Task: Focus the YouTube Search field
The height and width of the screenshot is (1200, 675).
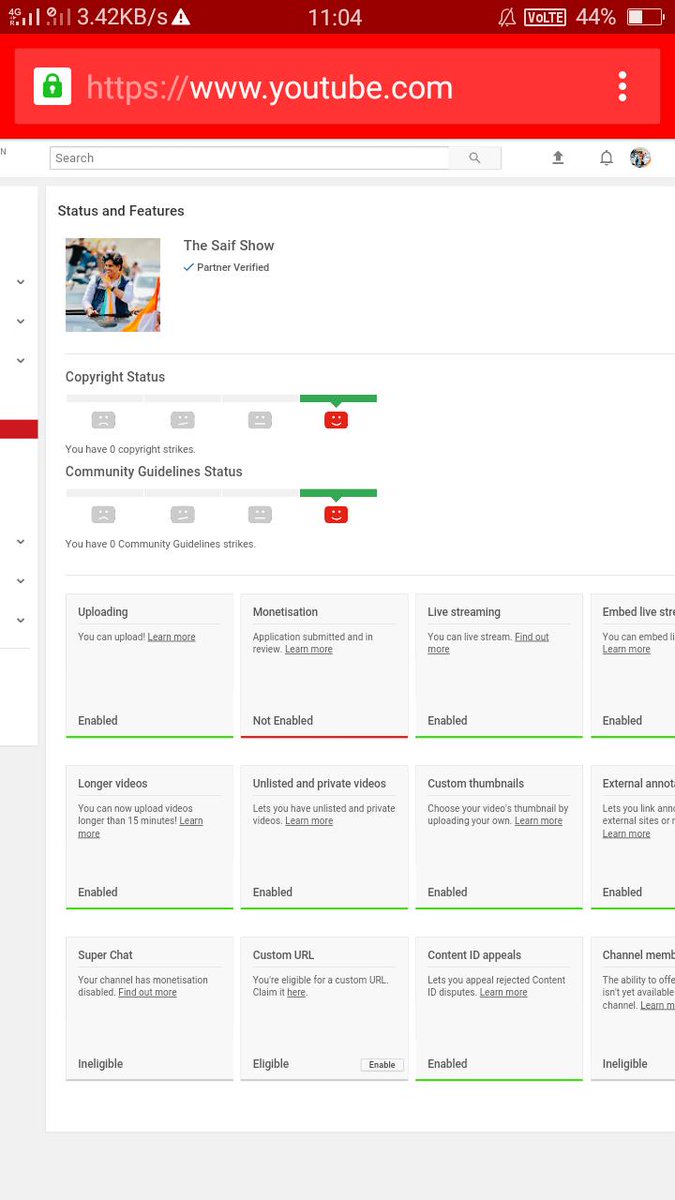Action: coord(250,158)
